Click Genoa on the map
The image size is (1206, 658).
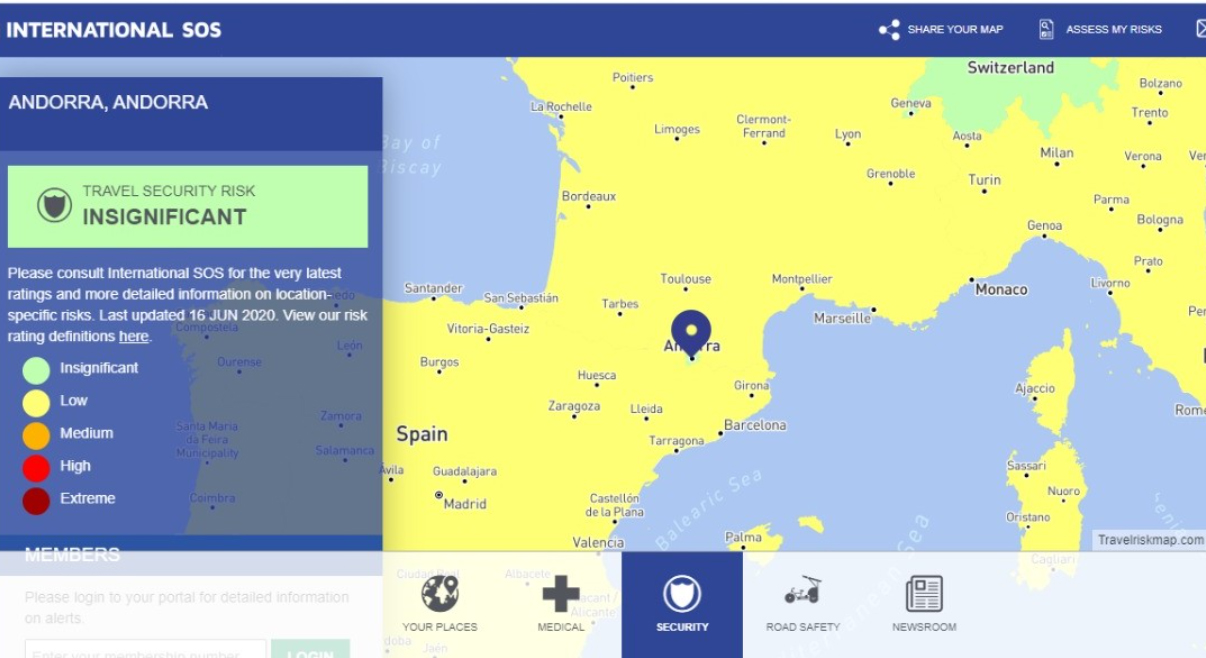1045,226
